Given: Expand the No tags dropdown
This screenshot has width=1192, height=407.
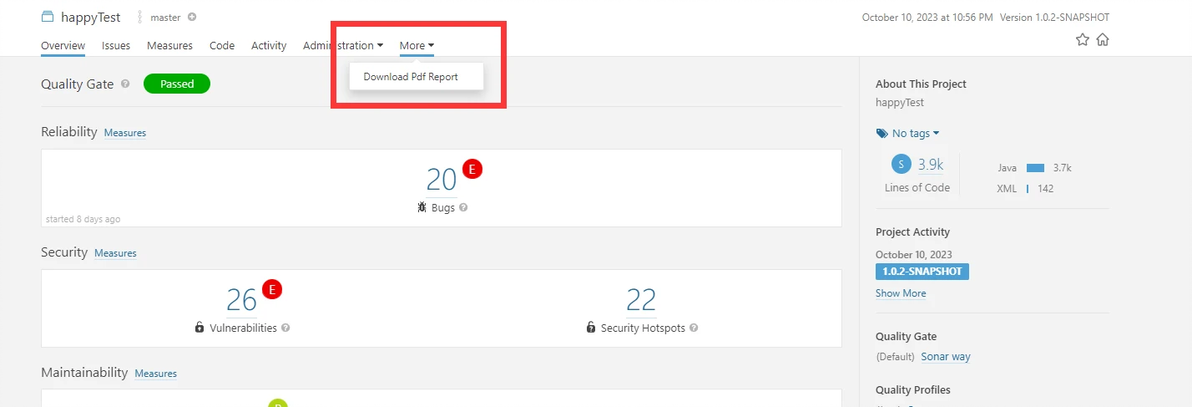Looking at the screenshot, I should (908, 133).
